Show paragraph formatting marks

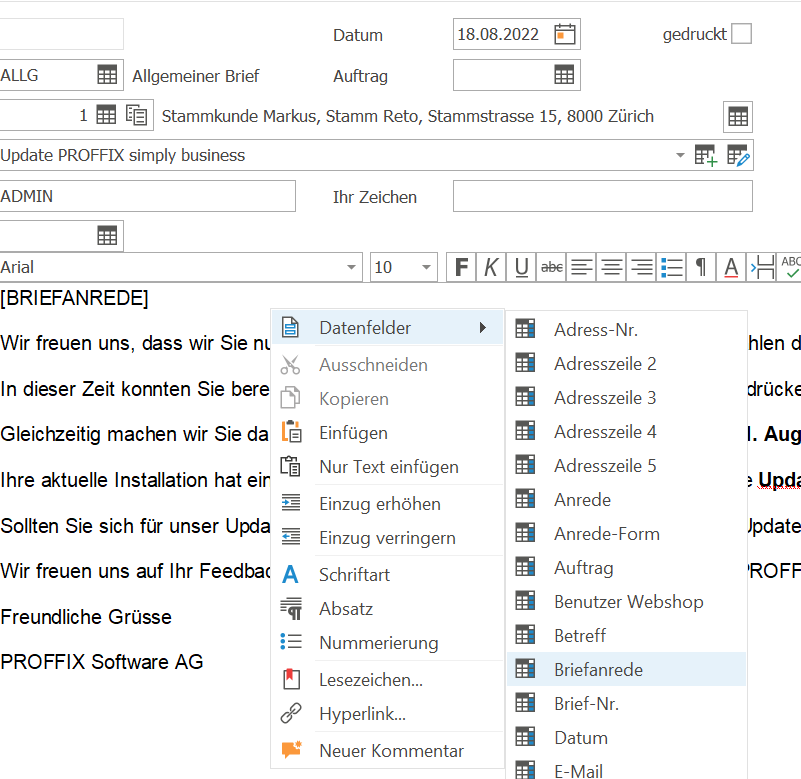(701, 267)
